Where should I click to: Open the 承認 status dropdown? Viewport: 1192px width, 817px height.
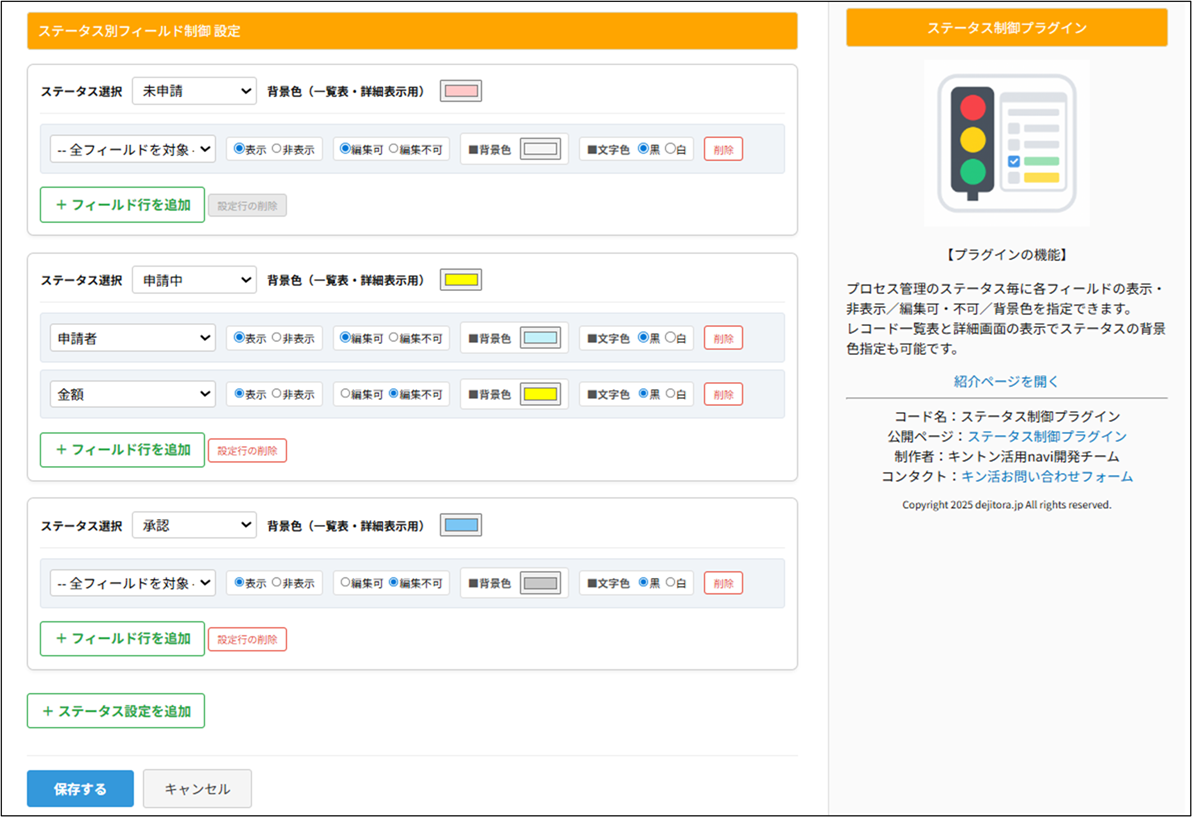[194, 525]
